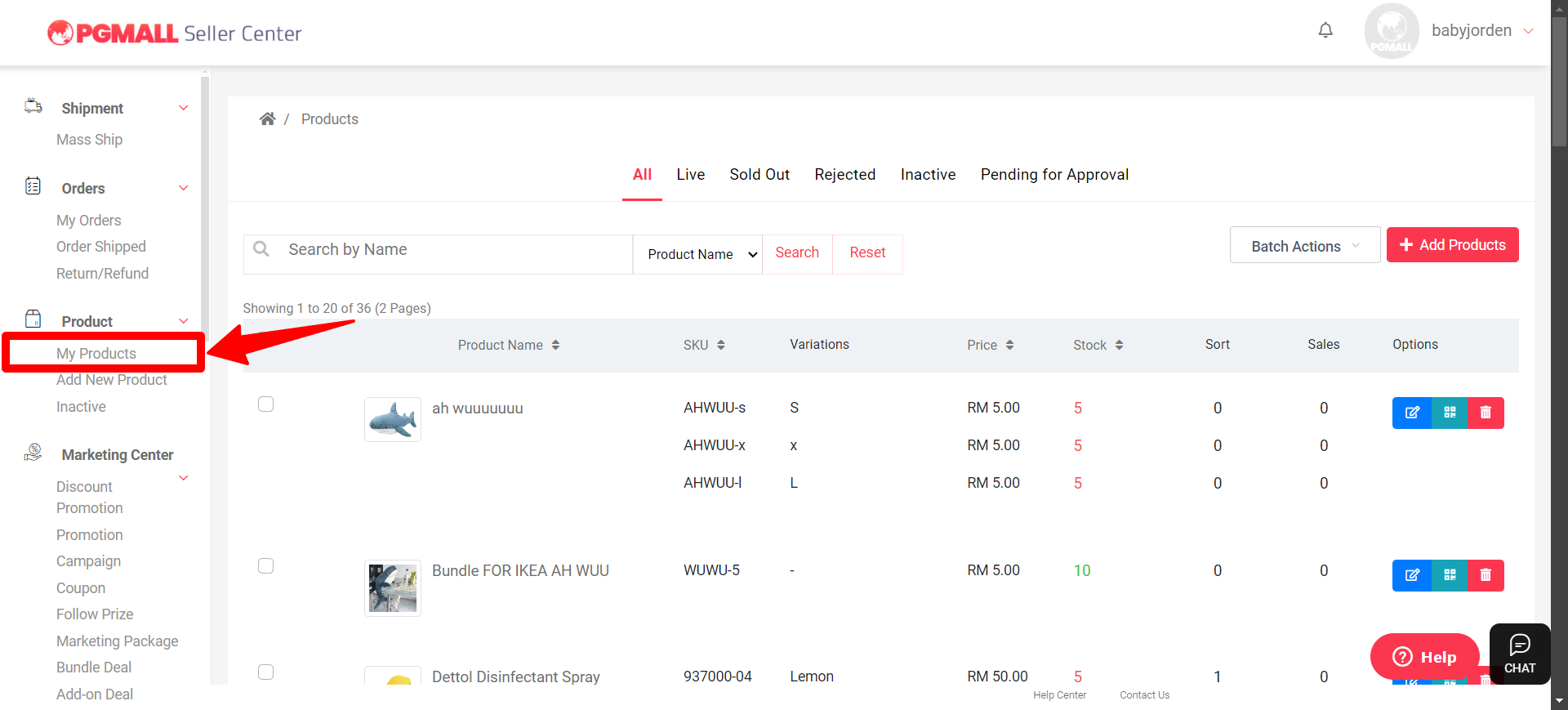Tick the checkbox for ah wuuuuuuuu
The image size is (1568, 710).
click(x=265, y=404)
